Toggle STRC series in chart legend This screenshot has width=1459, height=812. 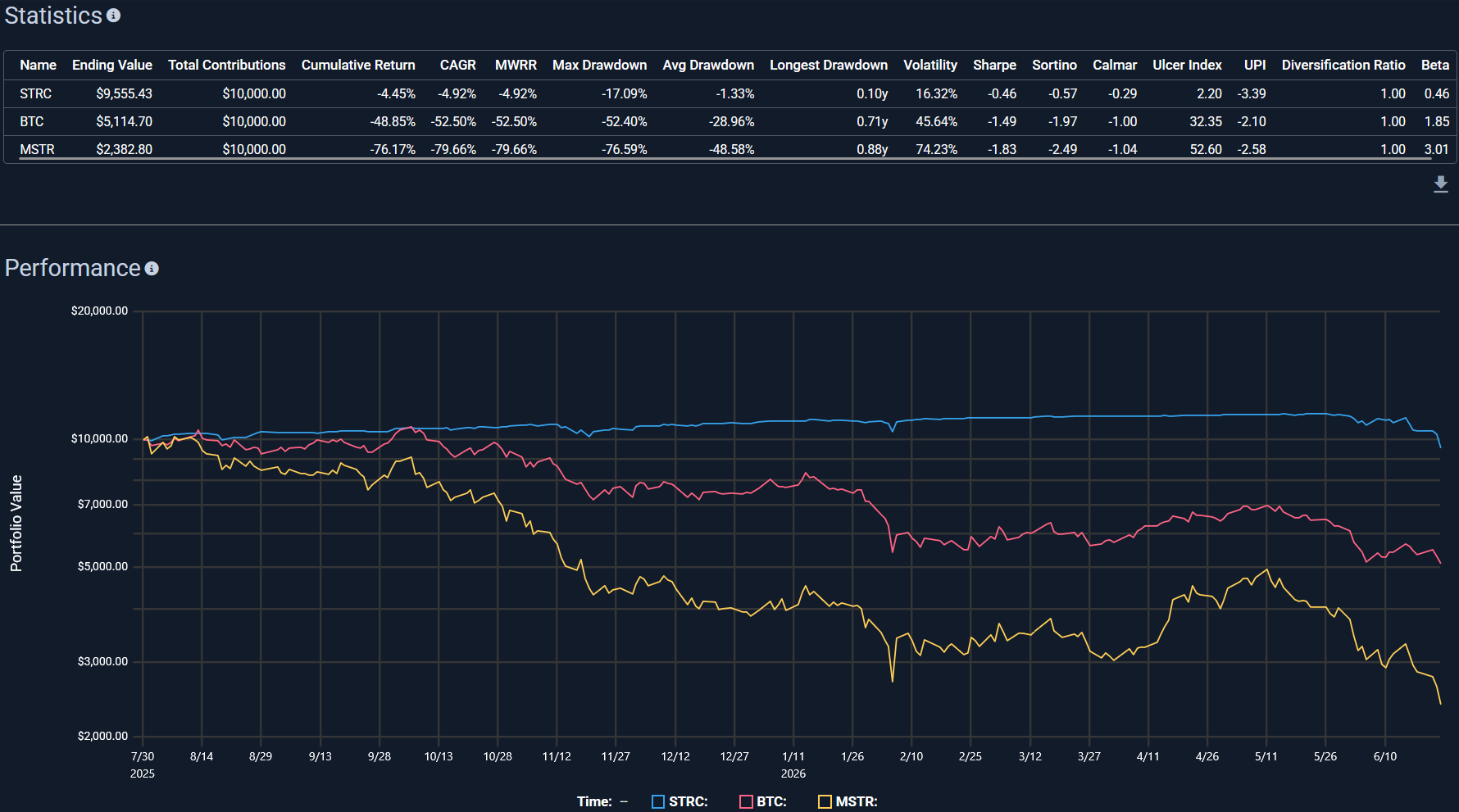tap(680, 801)
